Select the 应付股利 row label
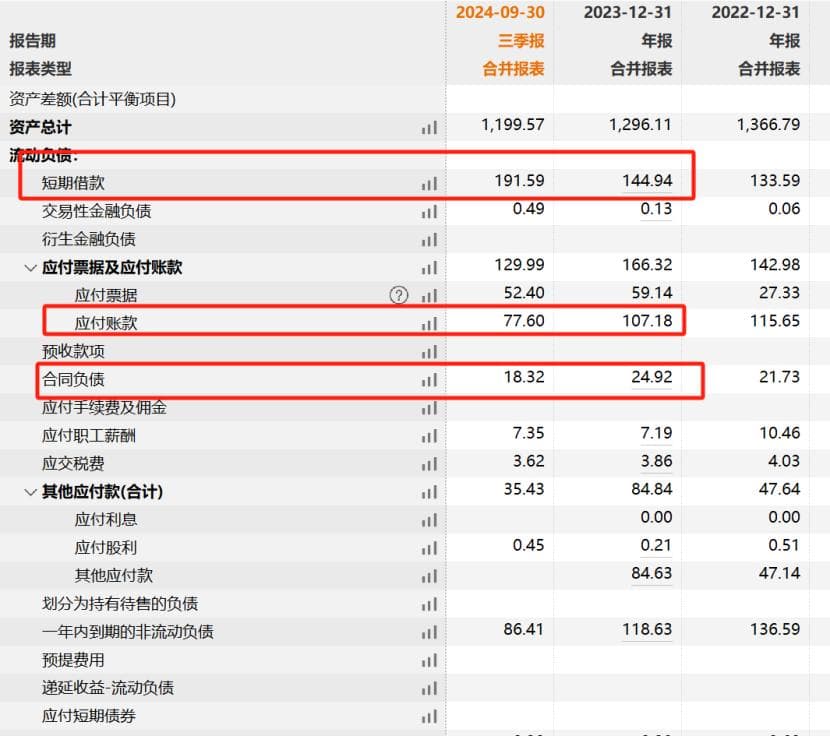The height and width of the screenshot is (737, 830). click(106, 548)
